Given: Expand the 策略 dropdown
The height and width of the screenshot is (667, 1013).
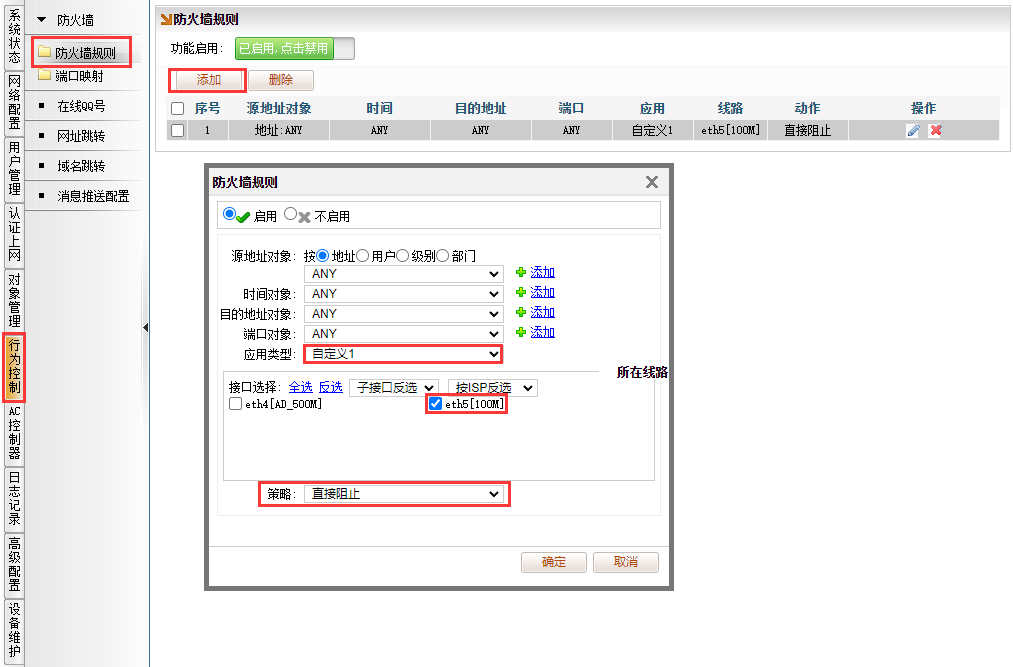Looking at the screenshot, I should [405, 494].
